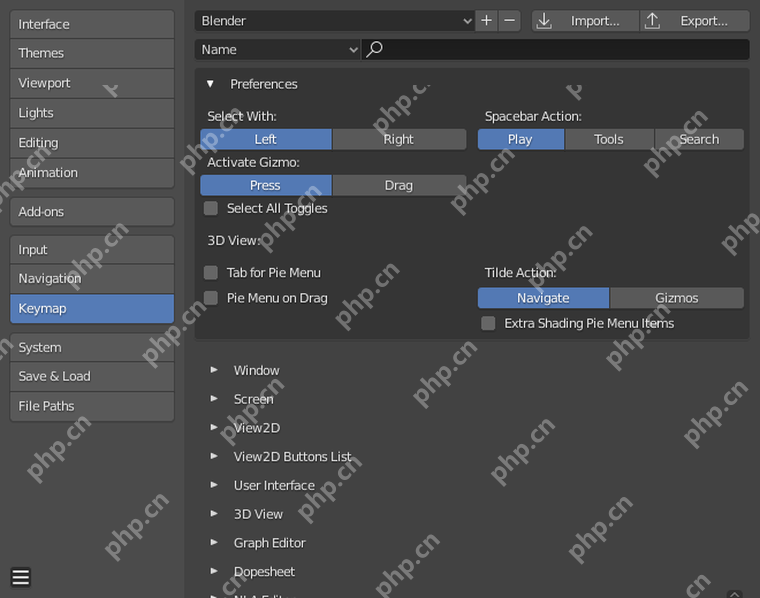Open the Name filter type dropdown
Viewport: 760px width, 598px height.
click(x=277, y=49)
